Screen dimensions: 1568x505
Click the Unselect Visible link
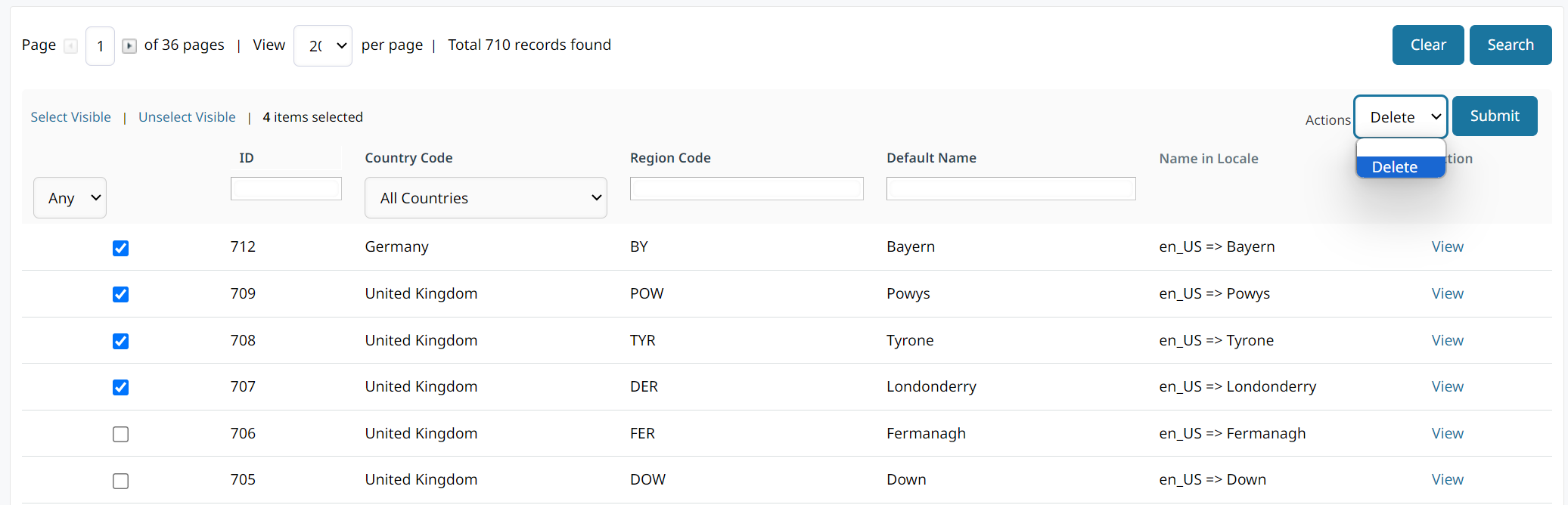tap(187, 117)
